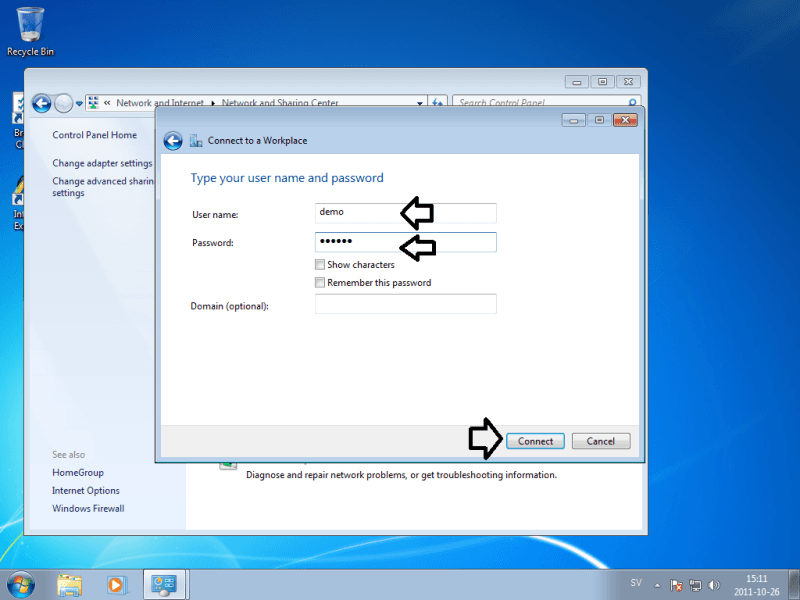This screenshot has height=600, width=800.
Task: Enable the Show characters checkbox
Action: pos(320,265)
